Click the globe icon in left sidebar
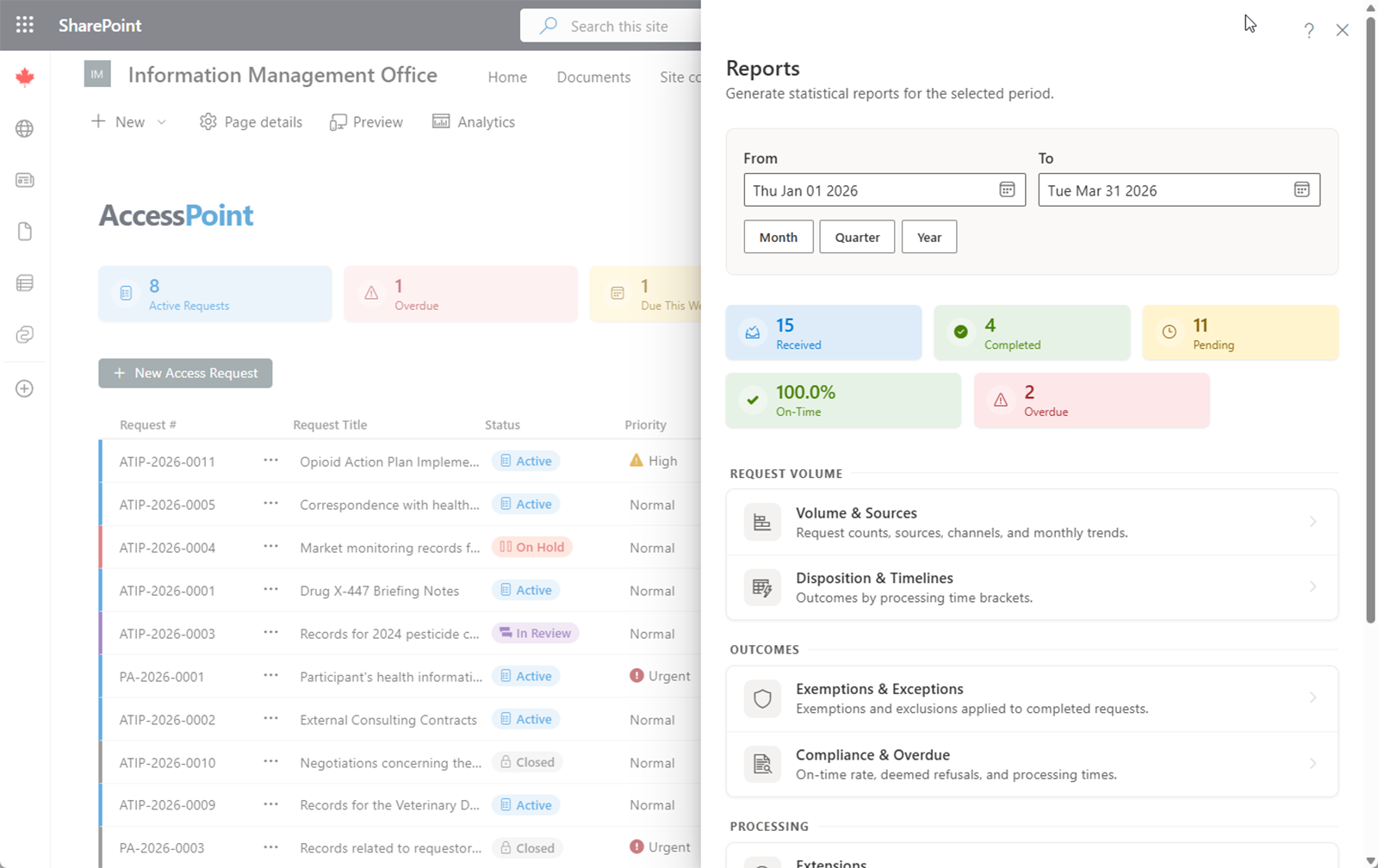Image resolution: width=1378 pixels, height=868 pixels. pyautogui.click(x=24, y=128)
